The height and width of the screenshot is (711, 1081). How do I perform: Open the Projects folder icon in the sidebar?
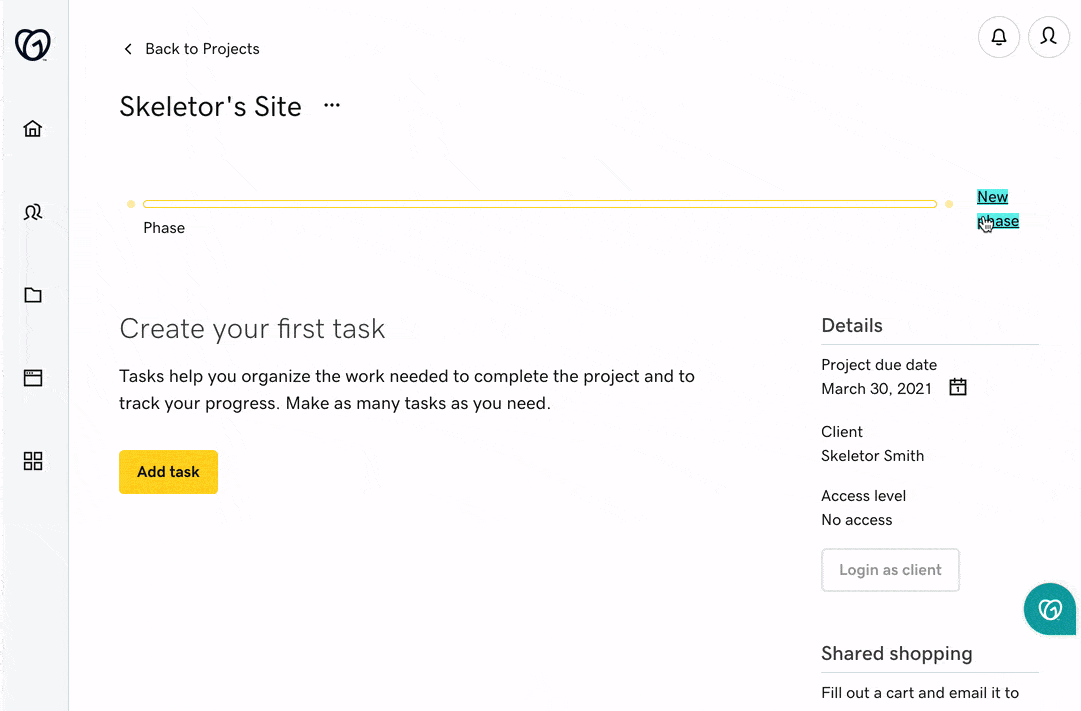(x=32, y=295)
